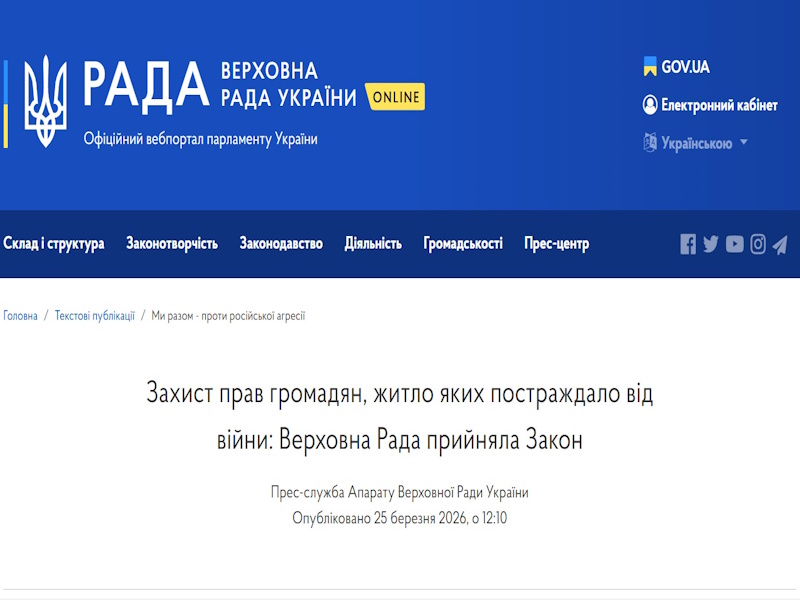Open the Twitter social icon
The width and height of the screenshot is (800, 600).
coord(711,244)
